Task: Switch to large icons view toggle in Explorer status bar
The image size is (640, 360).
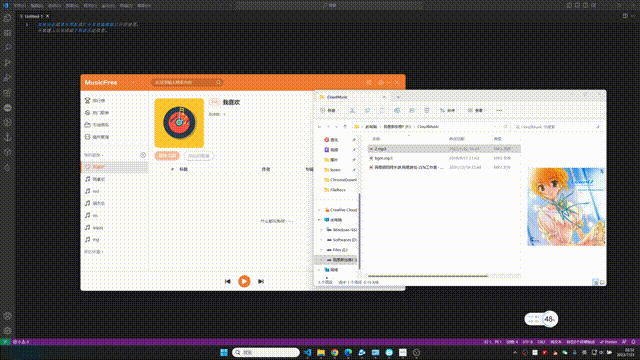Action: tap(602, 282)
